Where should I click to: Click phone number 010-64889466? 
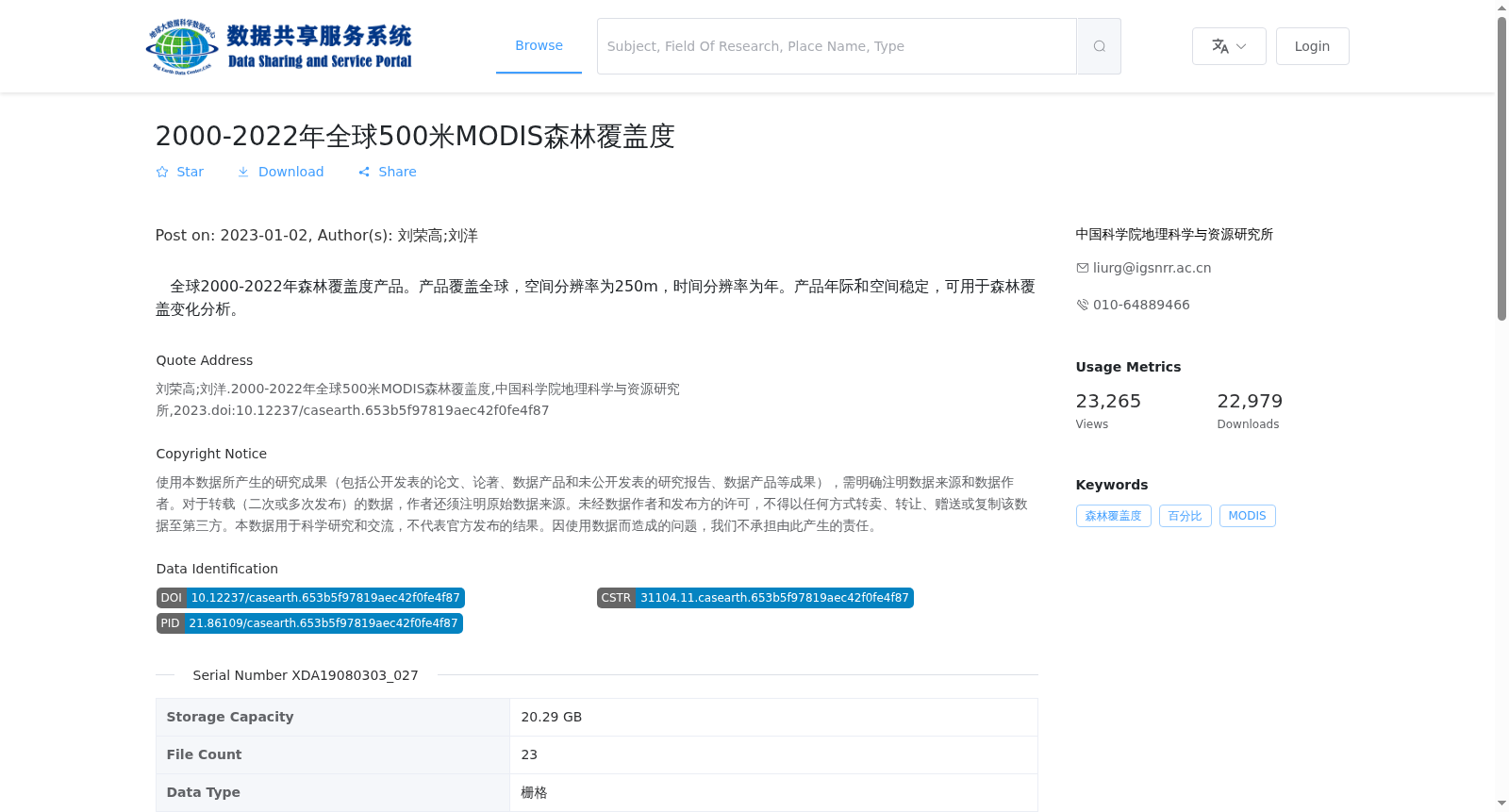pyautogui.click(x=1141, y=305)
